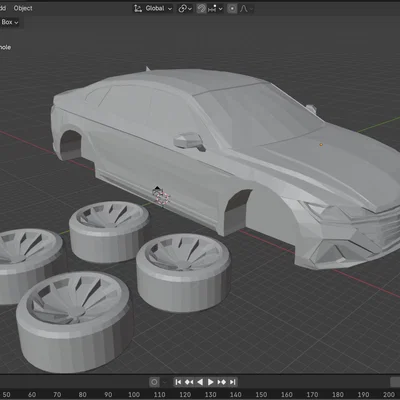Open the proportional falloff curve dropdown

[x=246, y=9]
